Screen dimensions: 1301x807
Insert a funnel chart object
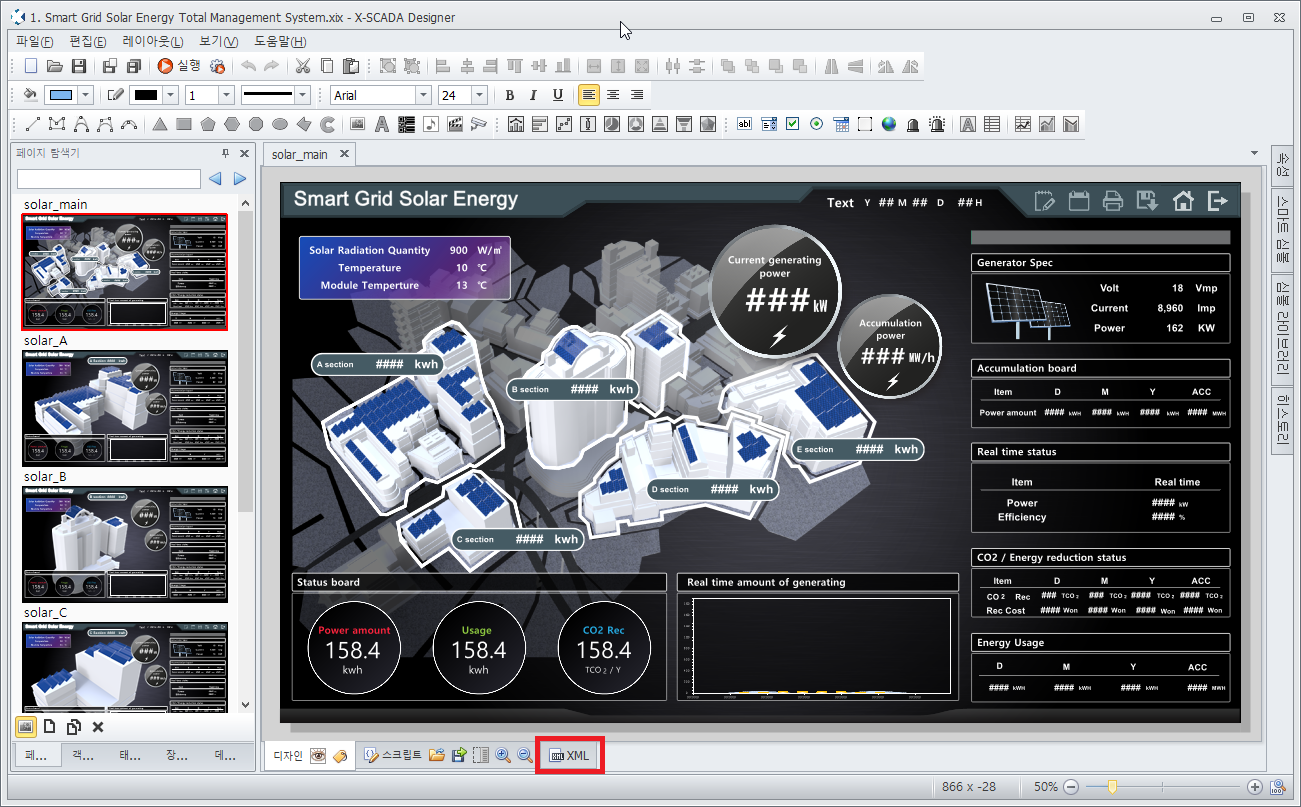click(x=684, y=124)
